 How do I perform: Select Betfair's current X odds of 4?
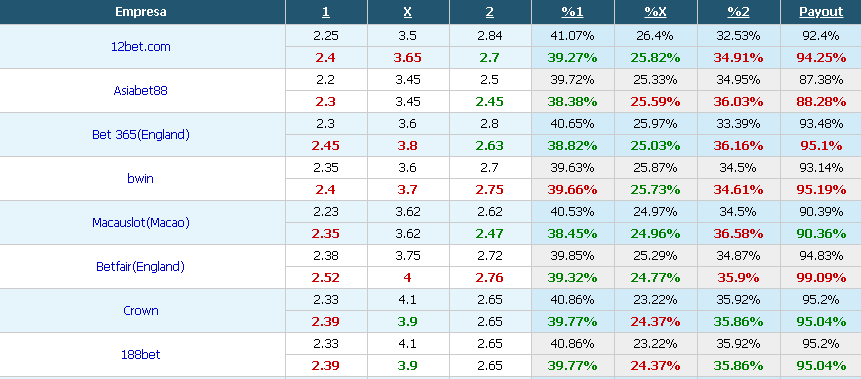click(407, 277)
